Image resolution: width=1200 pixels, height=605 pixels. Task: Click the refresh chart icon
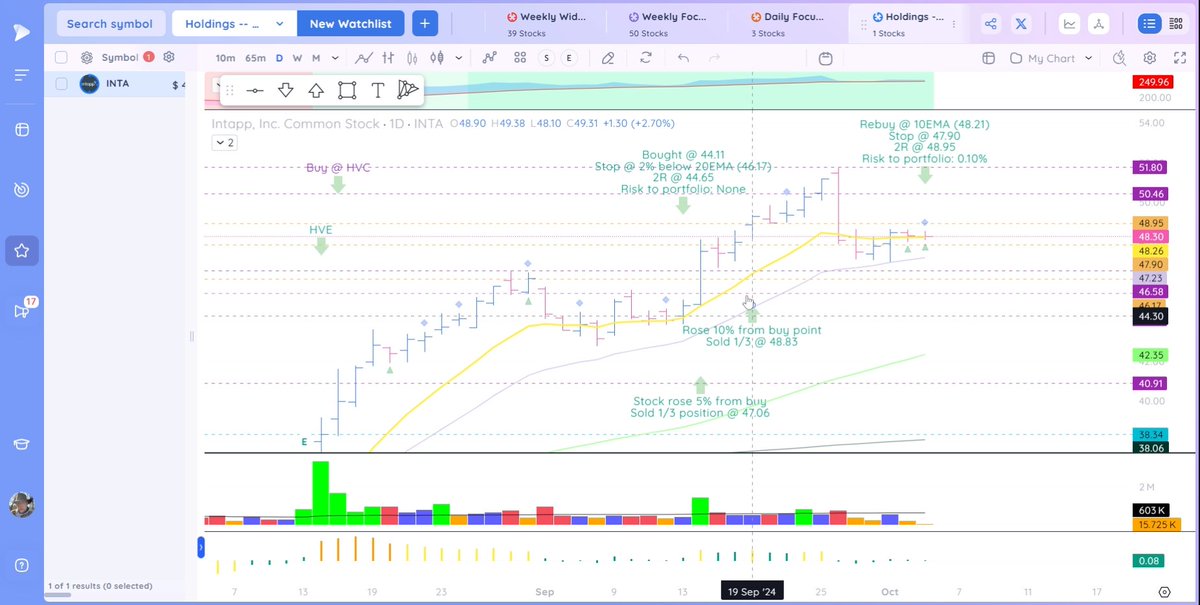646,58
